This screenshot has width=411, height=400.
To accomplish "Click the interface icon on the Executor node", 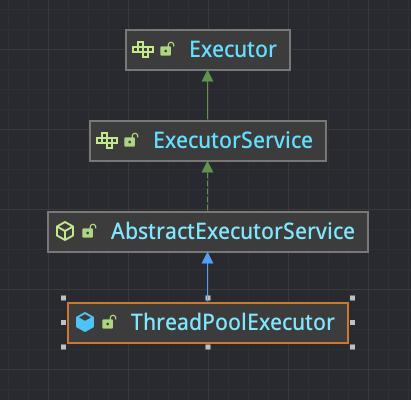I will point(143,50).
